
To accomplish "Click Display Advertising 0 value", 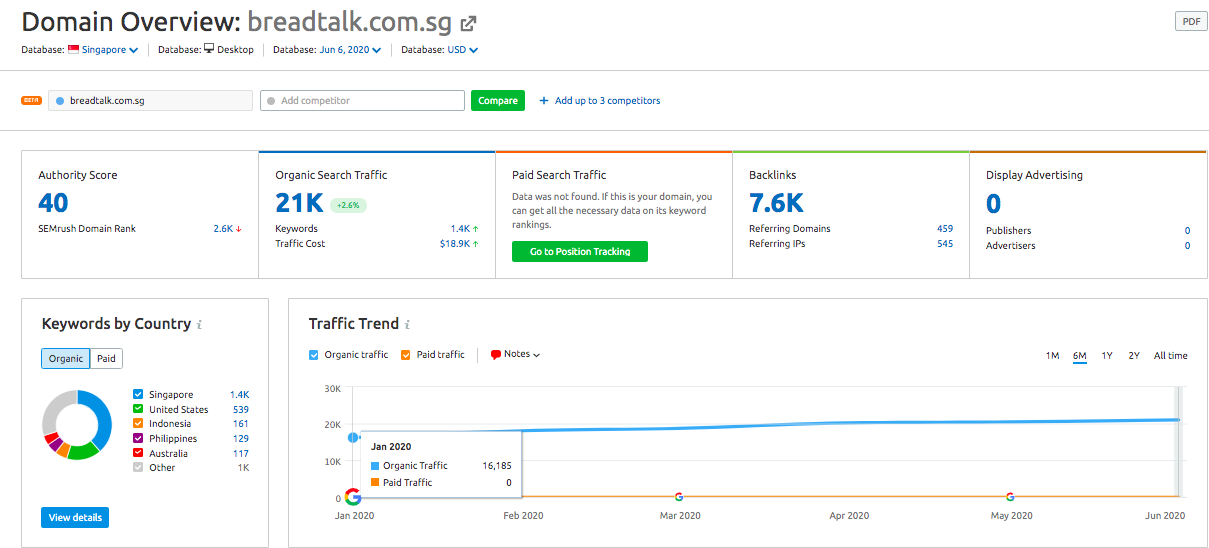I will (x=993, y=204).
